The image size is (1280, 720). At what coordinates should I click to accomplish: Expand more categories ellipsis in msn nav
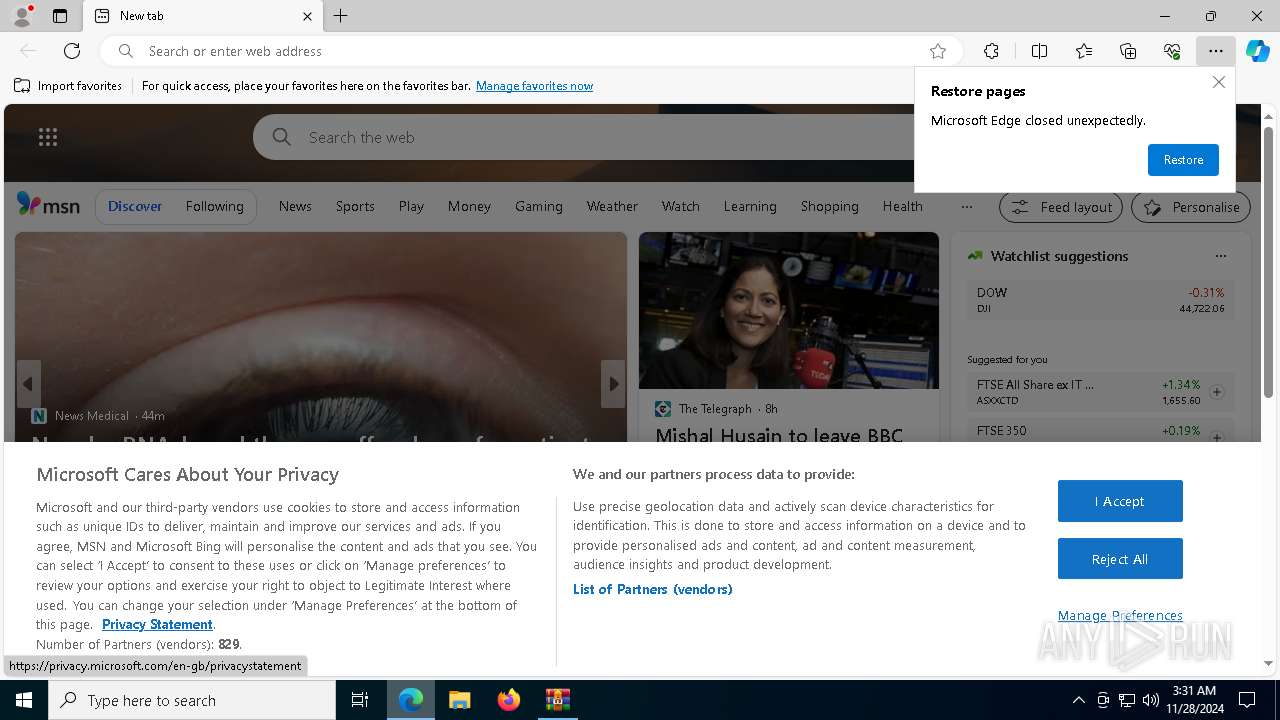966,207
